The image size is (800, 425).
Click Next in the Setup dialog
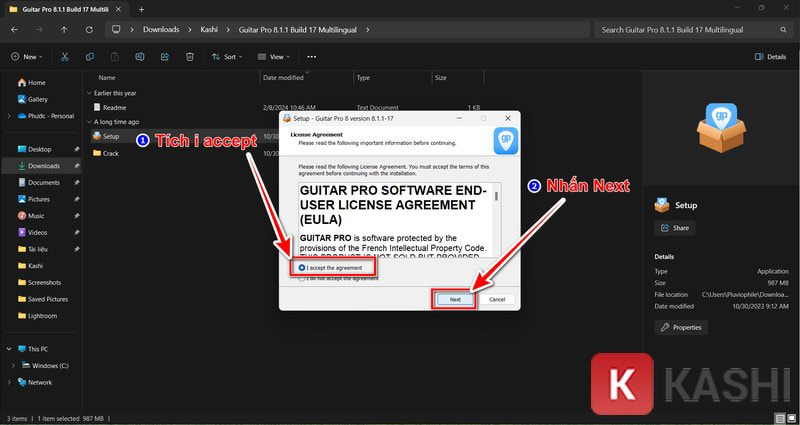[x=454, y=299]
